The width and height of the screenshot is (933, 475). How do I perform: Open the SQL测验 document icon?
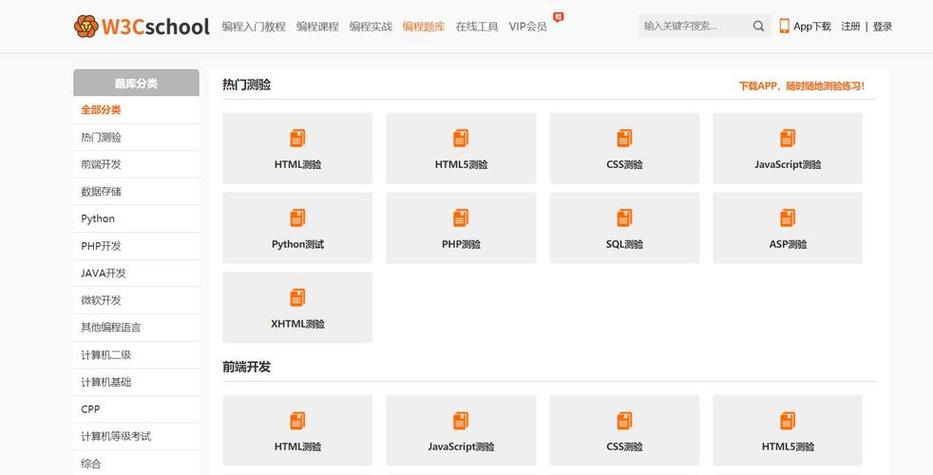624,218
